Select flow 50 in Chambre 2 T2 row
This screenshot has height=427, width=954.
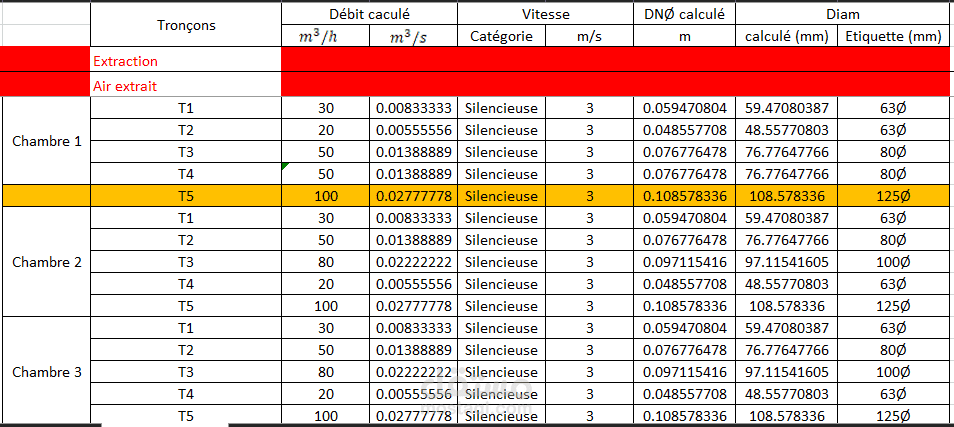tap(326, 240)
